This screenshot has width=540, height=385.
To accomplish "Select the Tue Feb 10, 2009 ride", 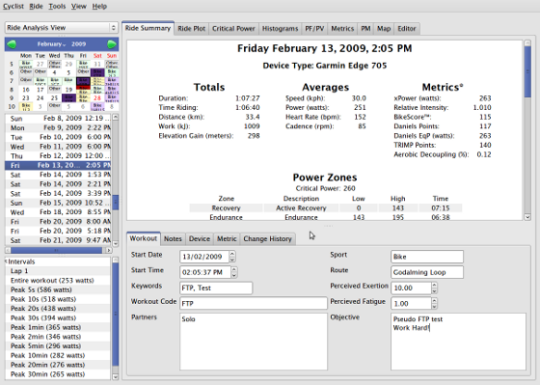I will 58,137.
